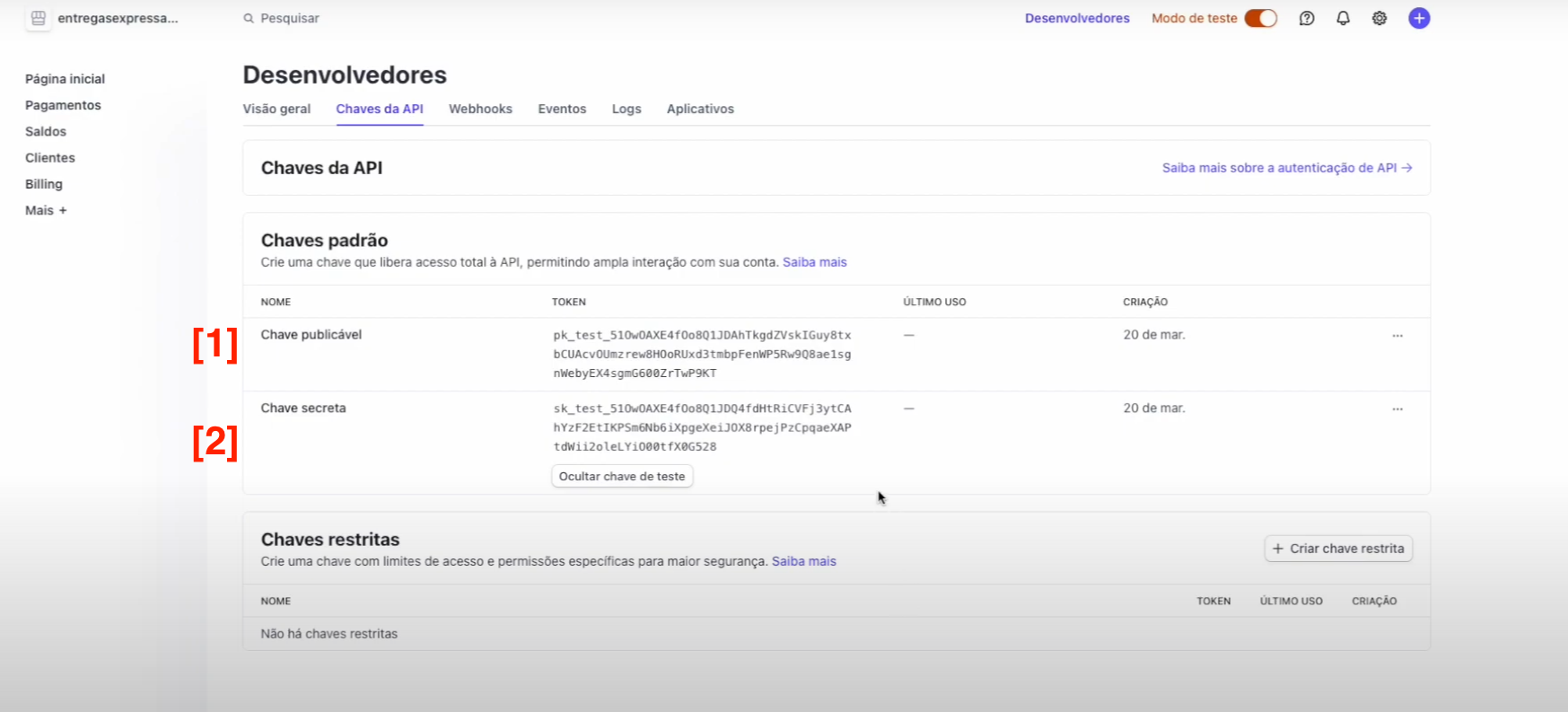1568x712 pixels.
Task: Open the entregasexpressa account switcher
Action: [118, 18]
